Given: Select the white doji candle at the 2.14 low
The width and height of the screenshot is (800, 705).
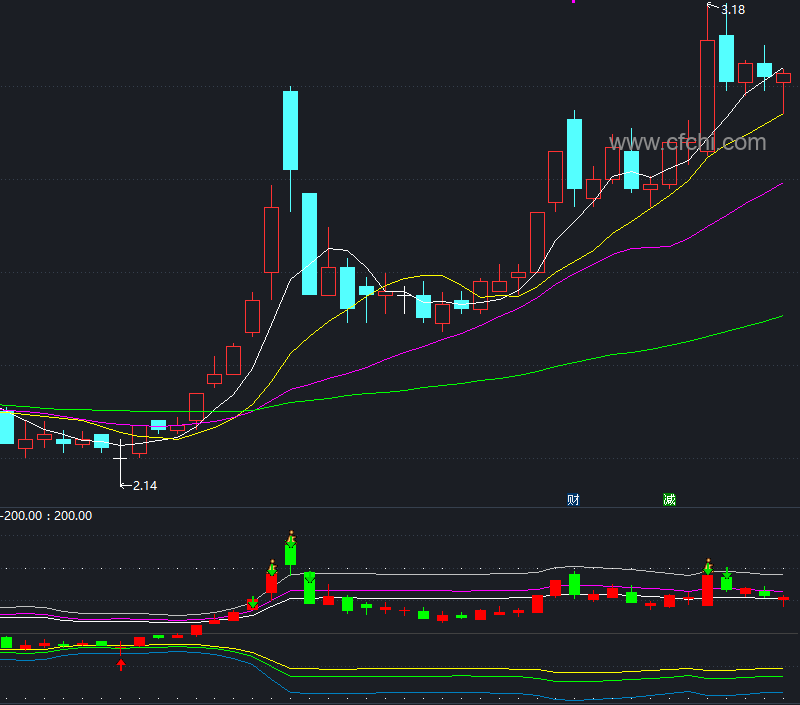Looking at the screenshot, I should [120, 459].
